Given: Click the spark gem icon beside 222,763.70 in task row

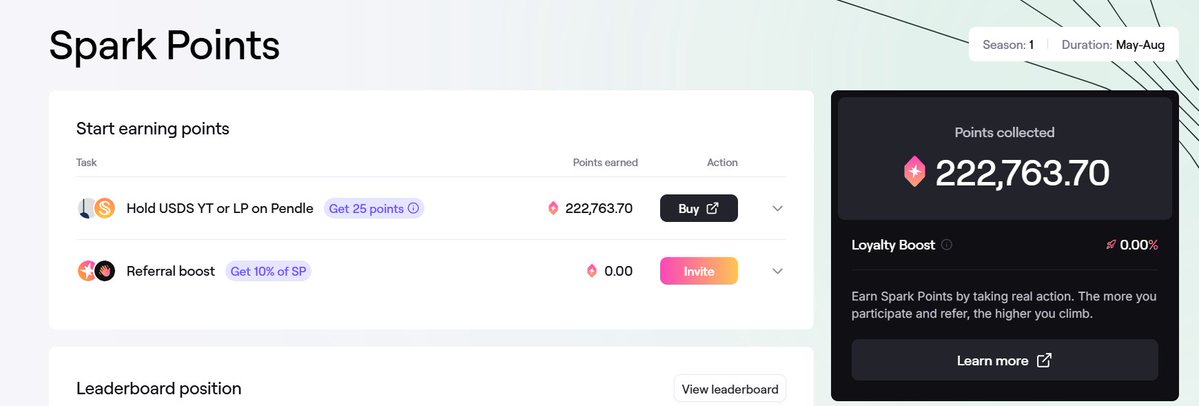Looking at the screenshot, I should pos(554,208).
